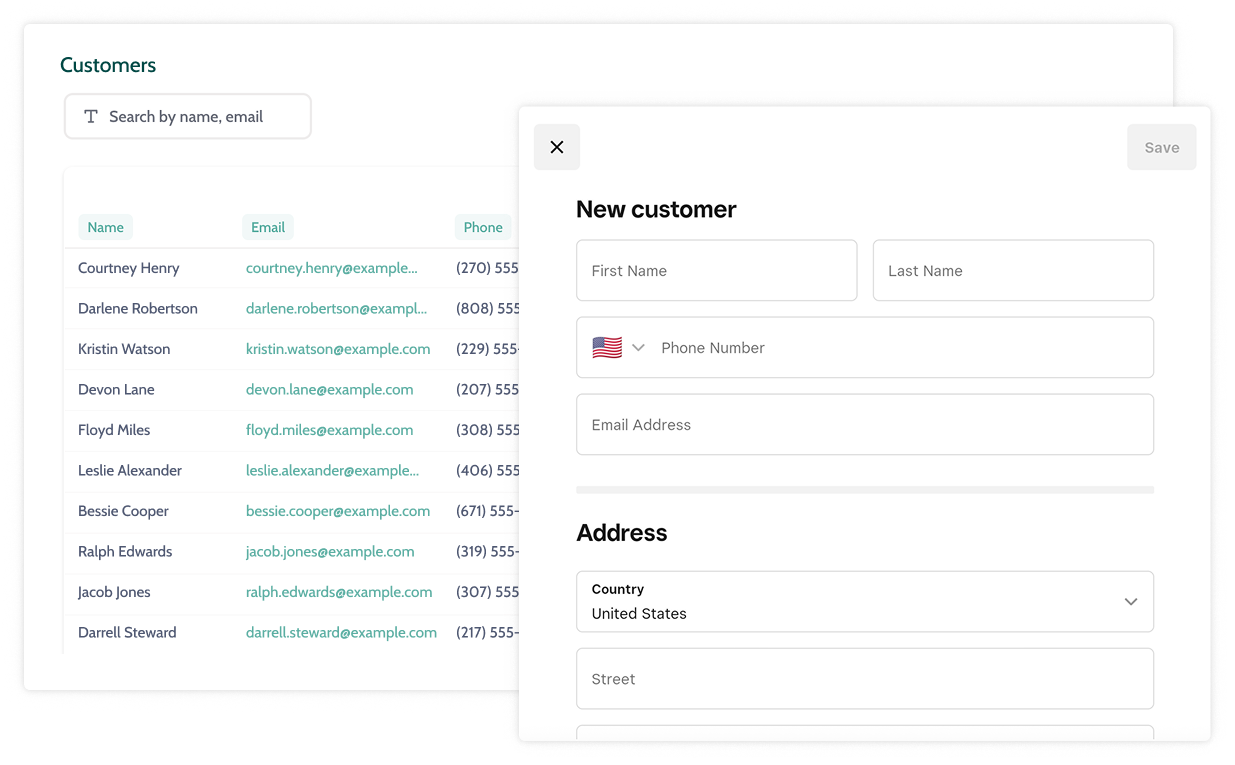Click the Email column header
Viewport: 1235px width, 765px height.
pos(268,227)
